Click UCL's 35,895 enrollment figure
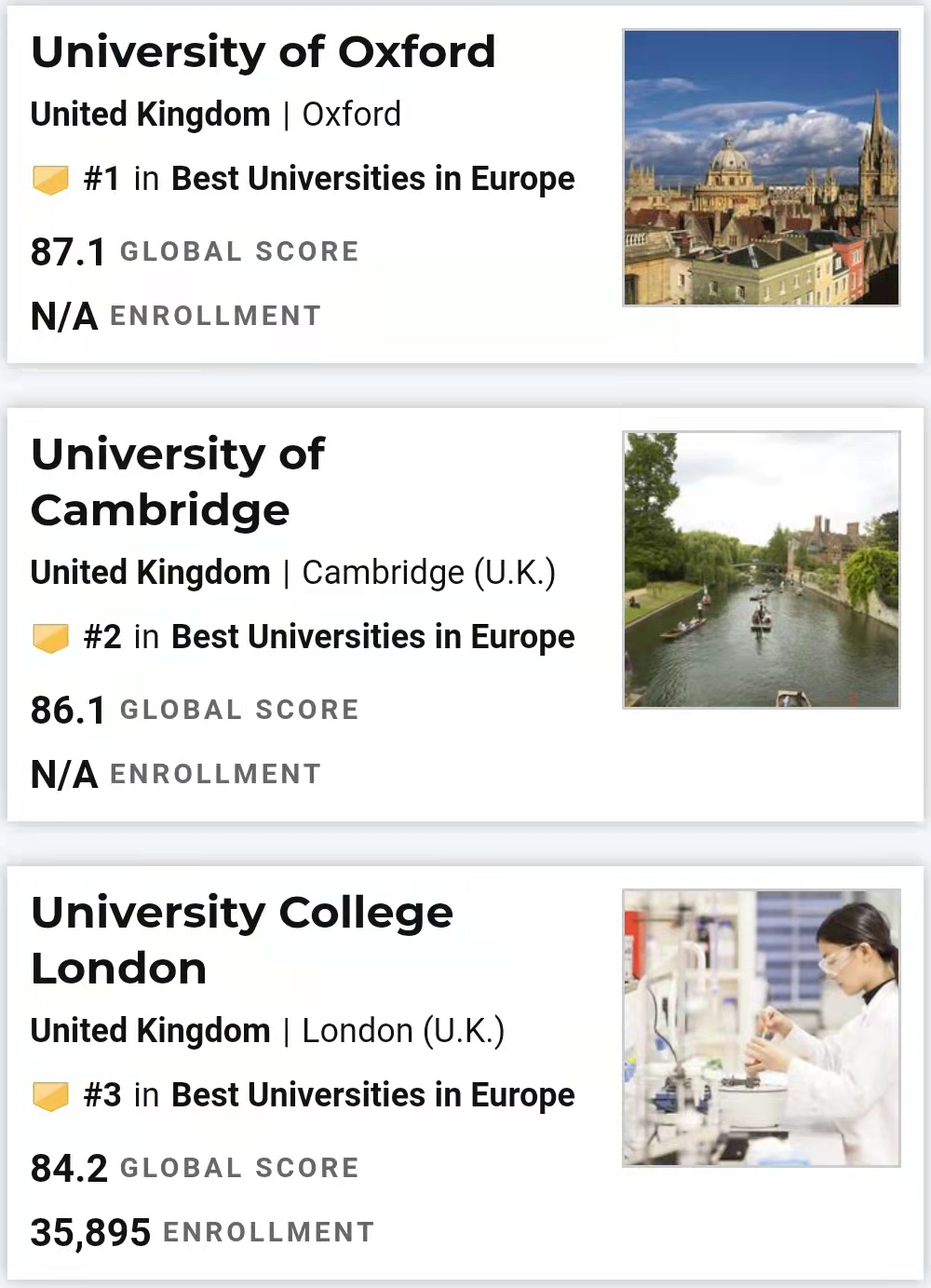This screenshot has height=1288, width=931. [91, 1233]
